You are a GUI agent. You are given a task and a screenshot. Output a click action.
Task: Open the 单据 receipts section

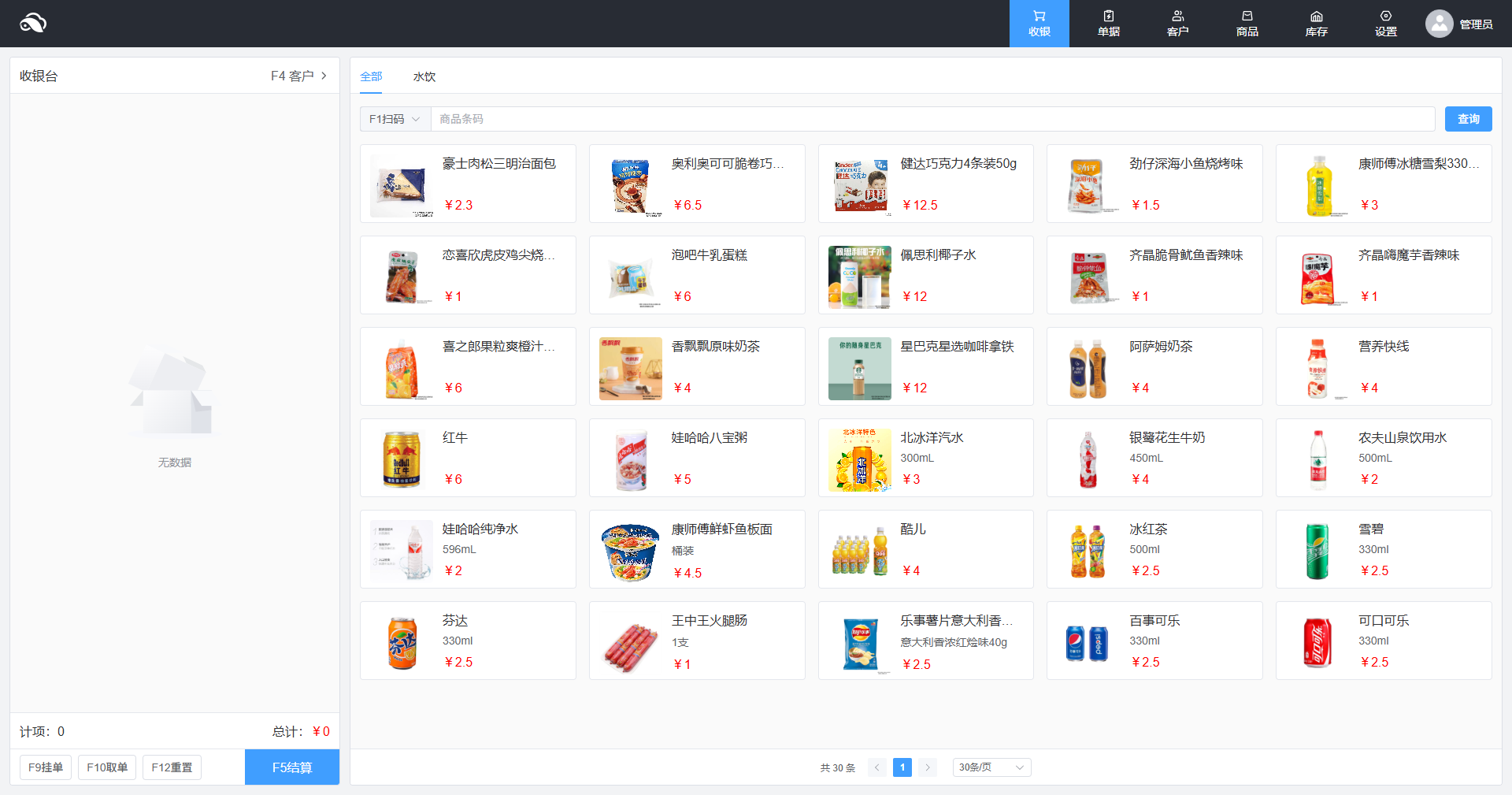[1108, 24]
